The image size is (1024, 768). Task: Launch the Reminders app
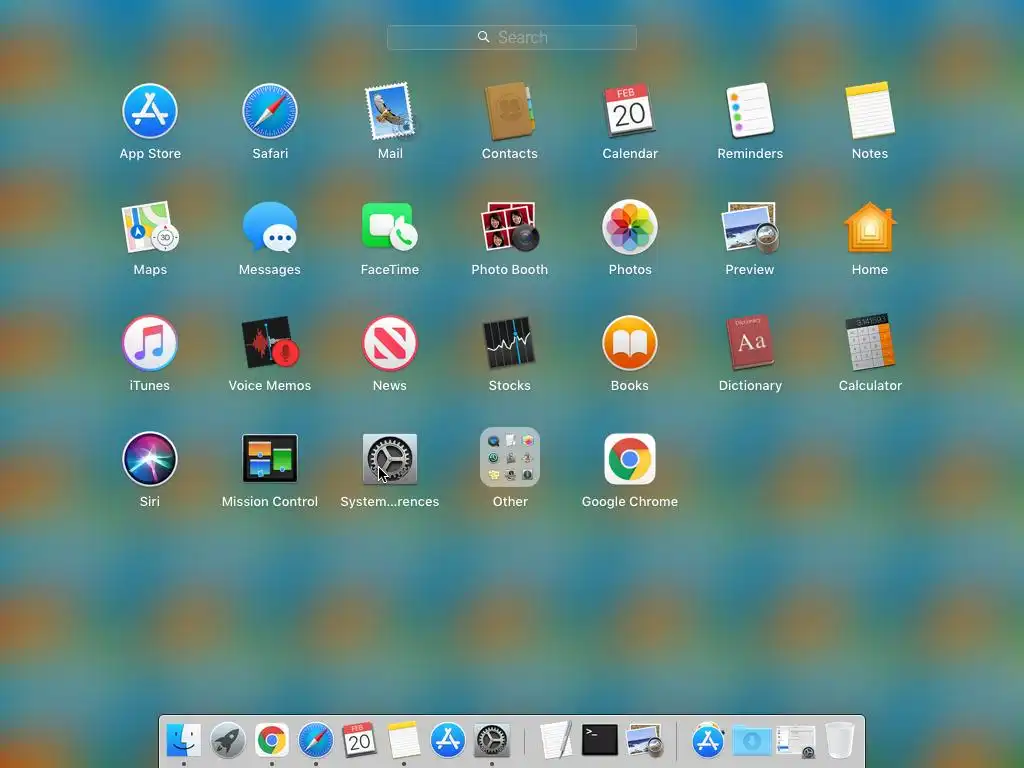[750, 111]
